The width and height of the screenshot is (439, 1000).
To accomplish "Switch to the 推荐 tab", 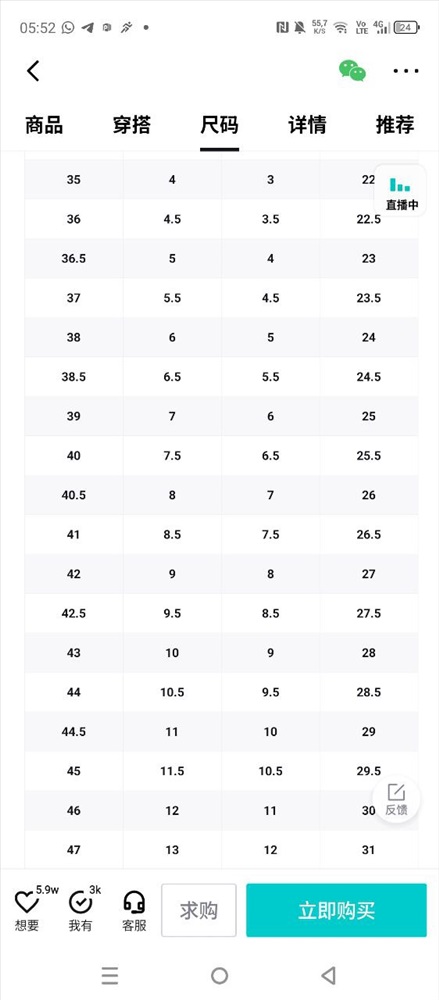I will click(x=395, y=124).
